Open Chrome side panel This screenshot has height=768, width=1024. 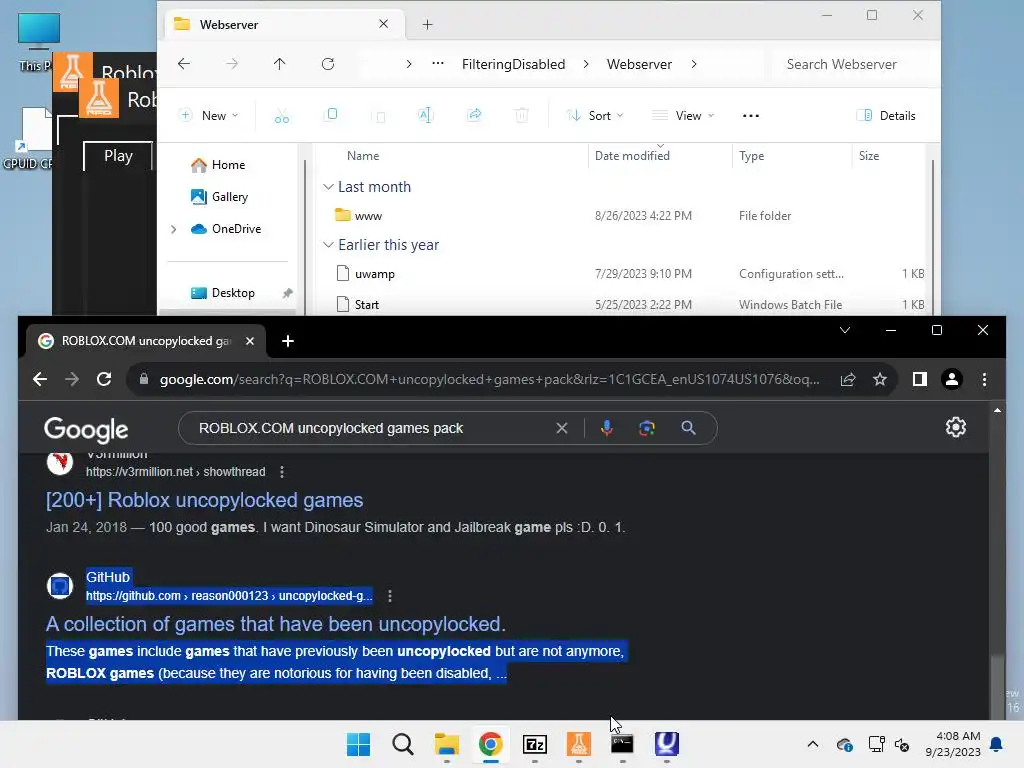pyautogui.click(x=920, y=379)
